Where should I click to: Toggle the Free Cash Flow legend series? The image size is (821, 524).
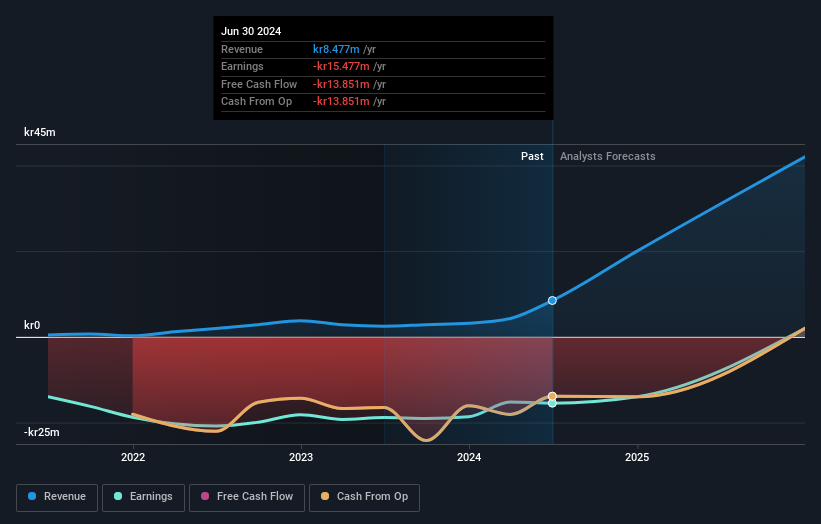pyautogui.click(x=247, y=497)
